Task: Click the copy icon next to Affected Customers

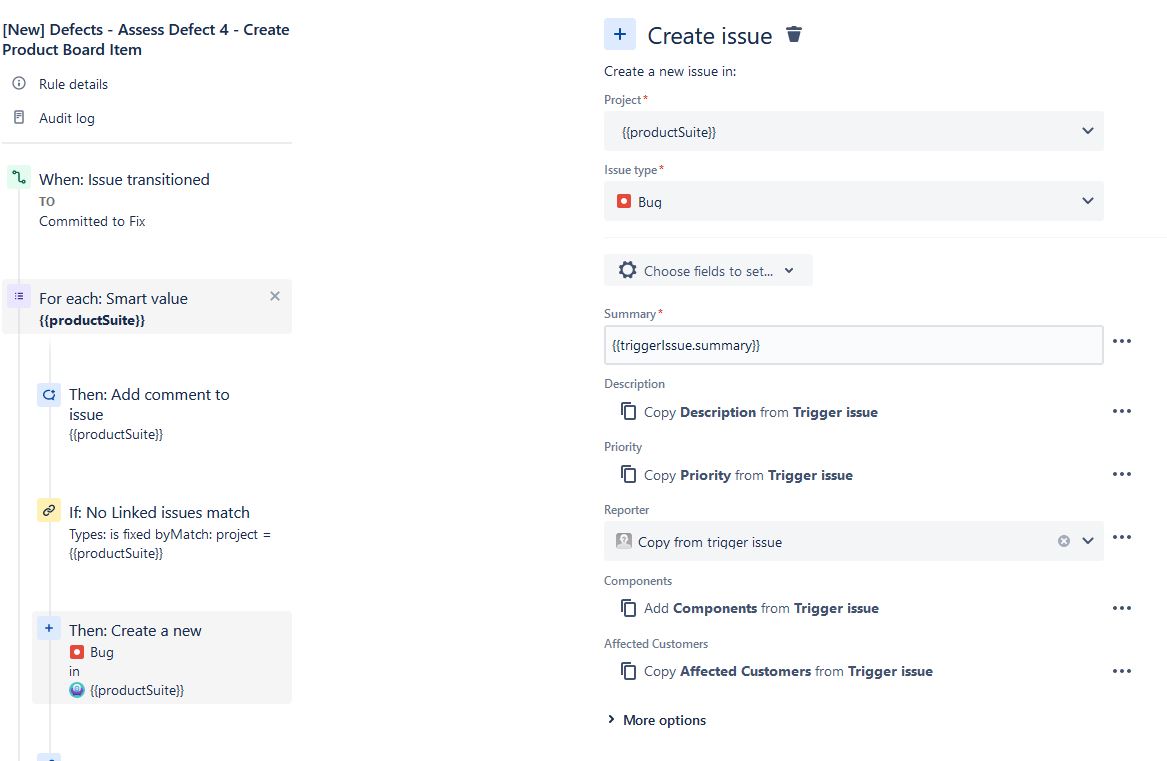Action: click(628, 671)
